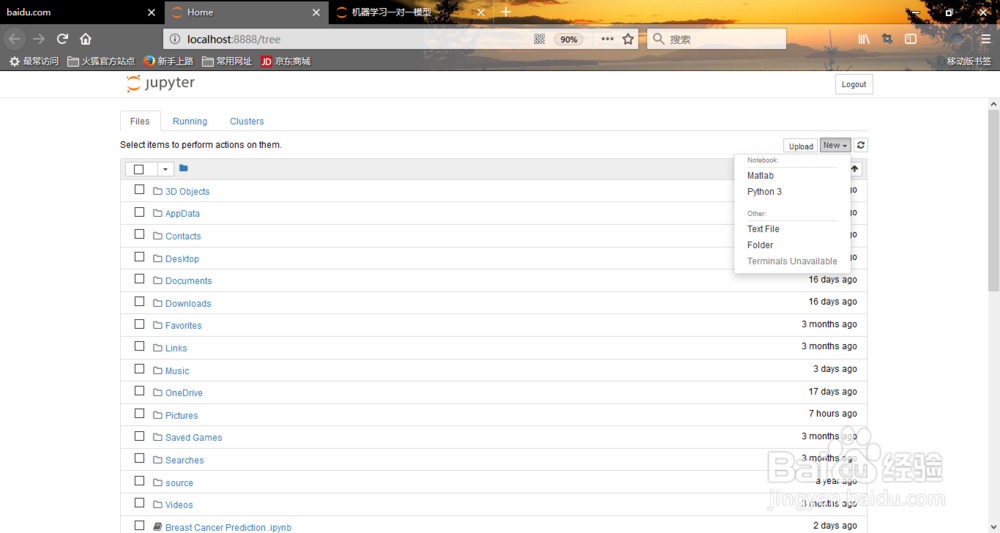Open the Firefox hamburger menu
1000x533 pixels.
pyautogui.click(x=986, y=39)
